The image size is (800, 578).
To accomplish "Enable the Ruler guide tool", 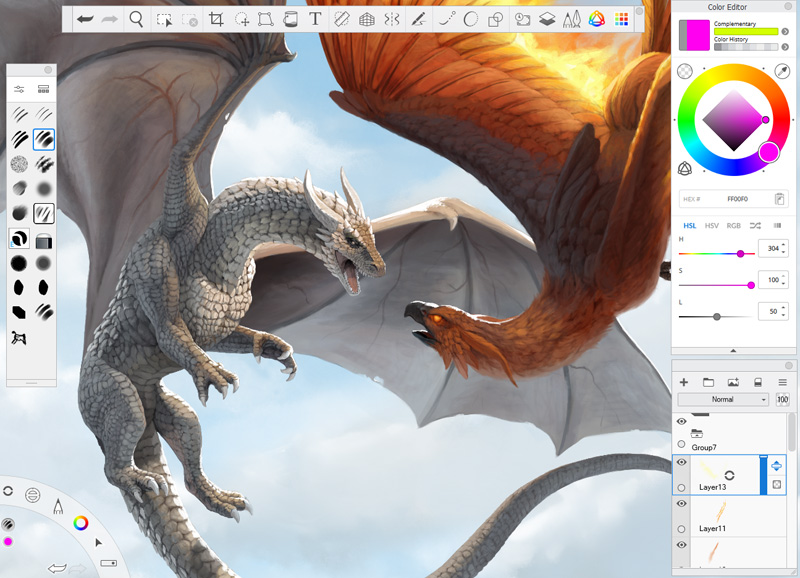I will [341, 19].
